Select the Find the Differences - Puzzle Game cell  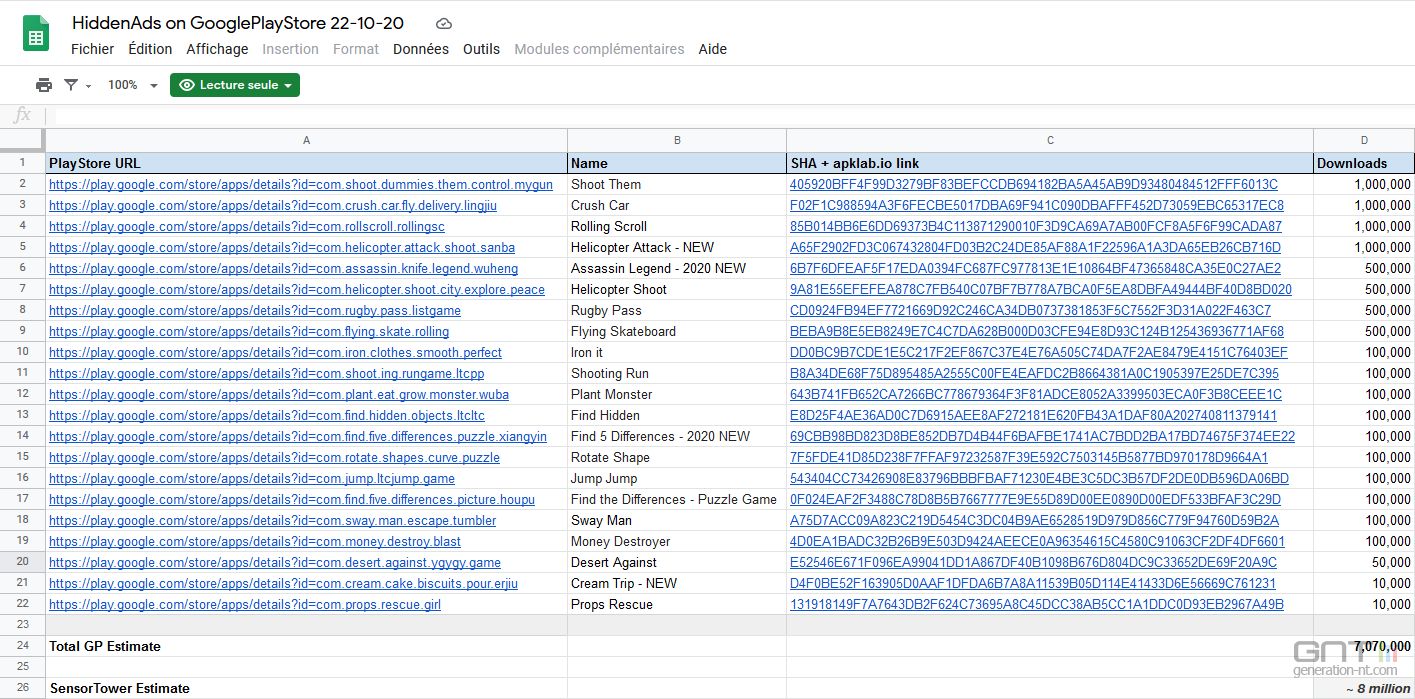pyautogui.click(x=677, y=499)
